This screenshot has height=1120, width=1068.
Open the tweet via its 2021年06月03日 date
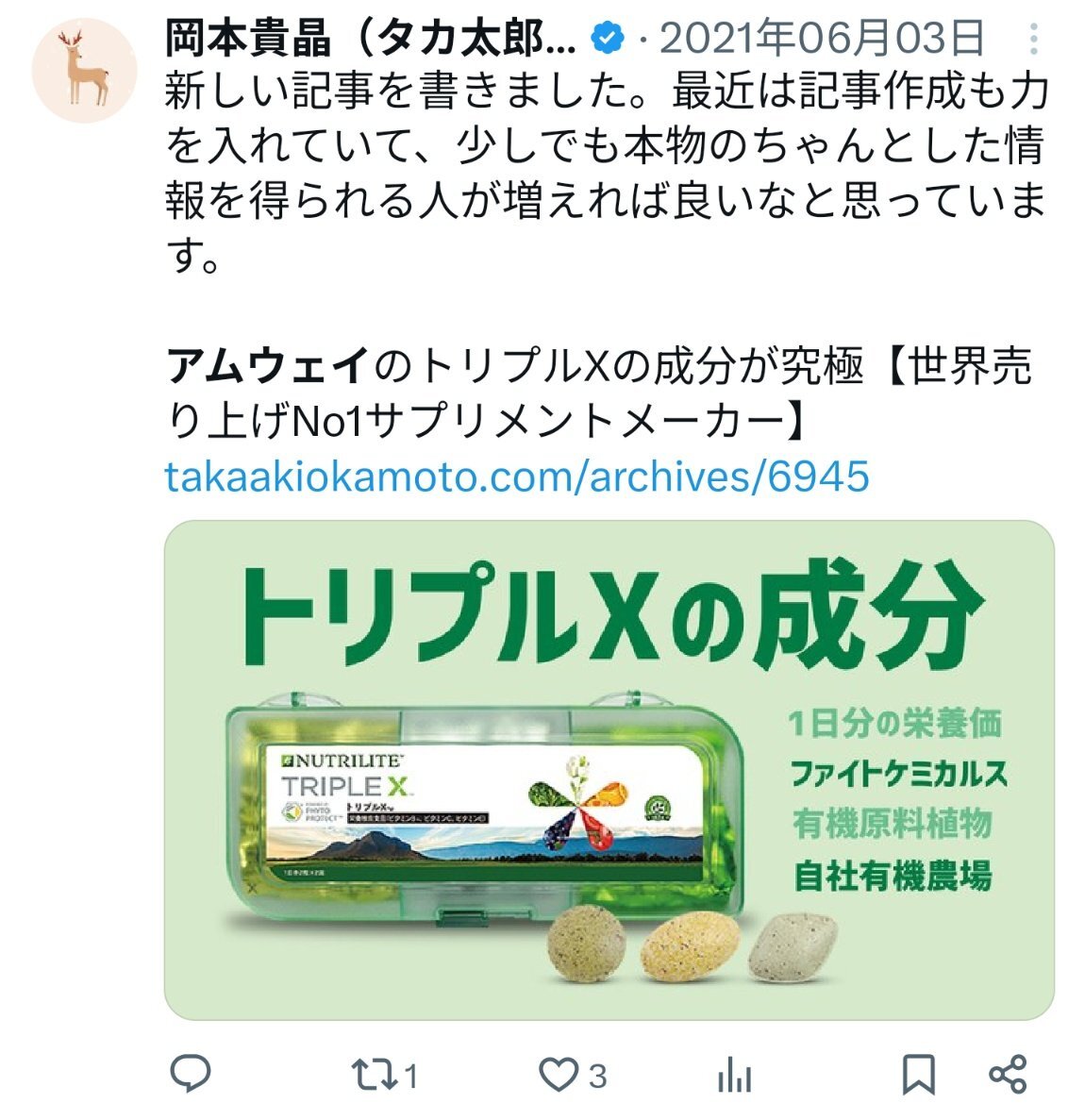coord(822,39)
